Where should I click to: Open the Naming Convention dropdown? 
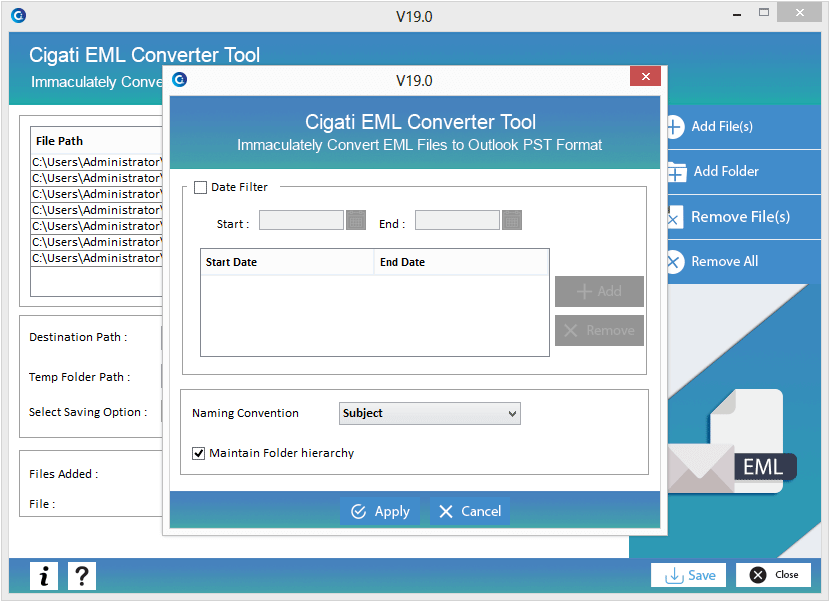click(429, 414)
